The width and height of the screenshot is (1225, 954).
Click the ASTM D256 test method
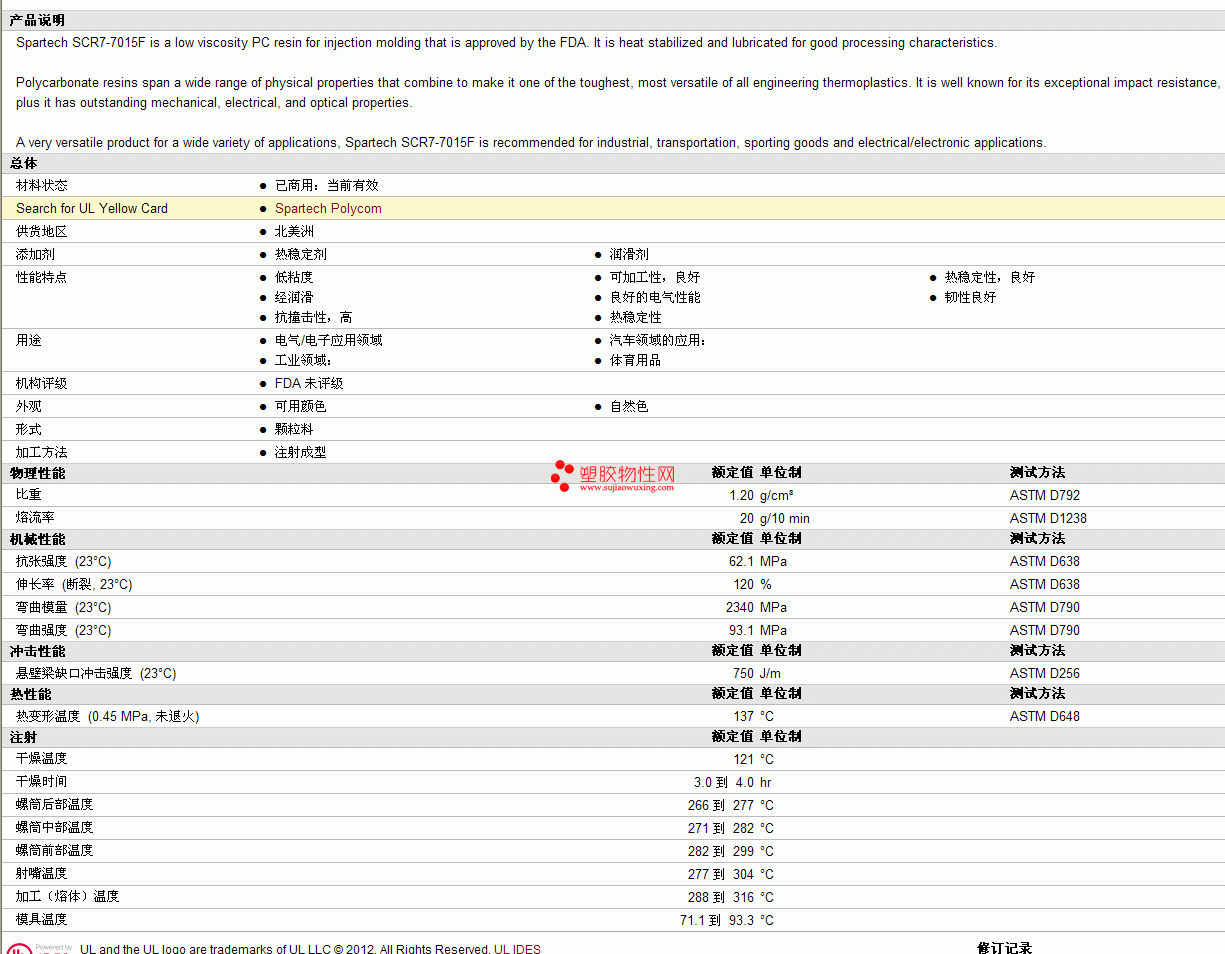[x=1045, y=673]
